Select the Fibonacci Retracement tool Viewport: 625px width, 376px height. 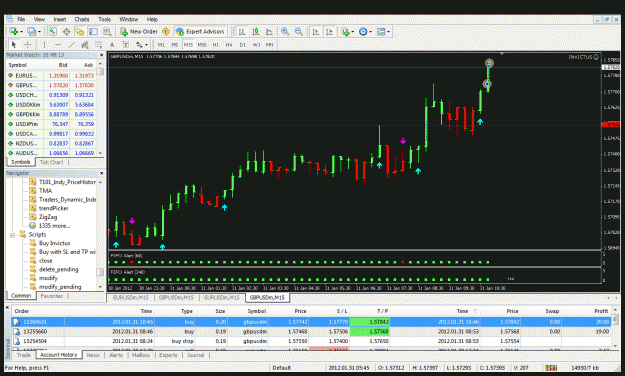click(x=98, y=45)
